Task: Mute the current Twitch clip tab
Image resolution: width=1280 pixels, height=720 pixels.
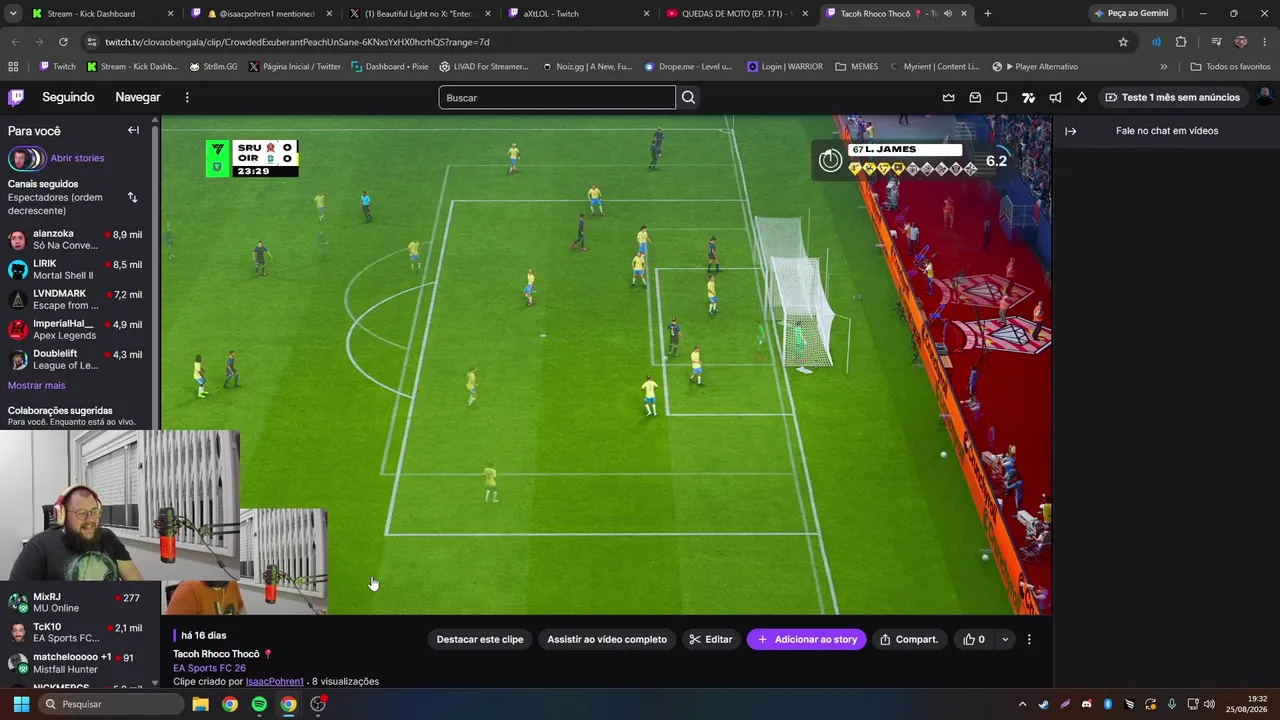Action: [x=947, y=14]
